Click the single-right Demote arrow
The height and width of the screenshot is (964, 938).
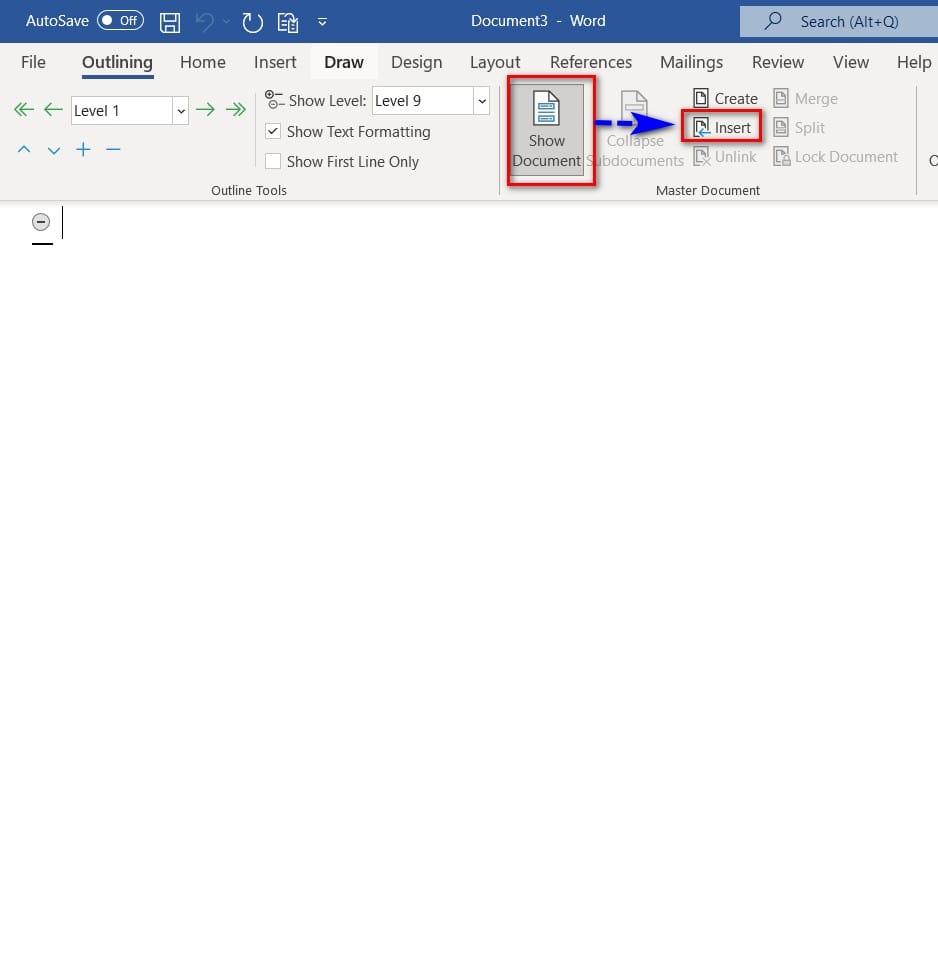pos(205,110)
